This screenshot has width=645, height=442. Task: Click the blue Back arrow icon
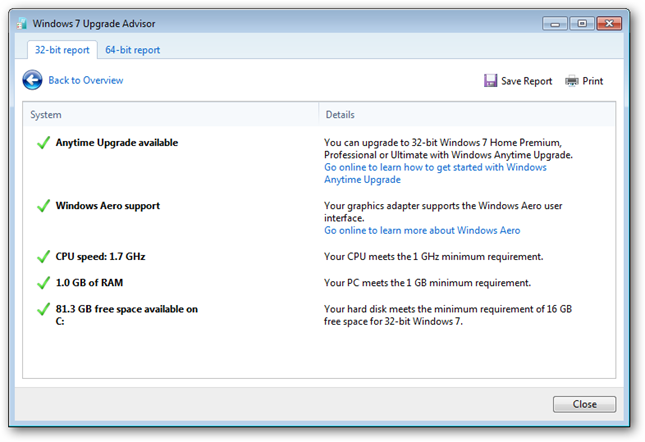[33, 80]
